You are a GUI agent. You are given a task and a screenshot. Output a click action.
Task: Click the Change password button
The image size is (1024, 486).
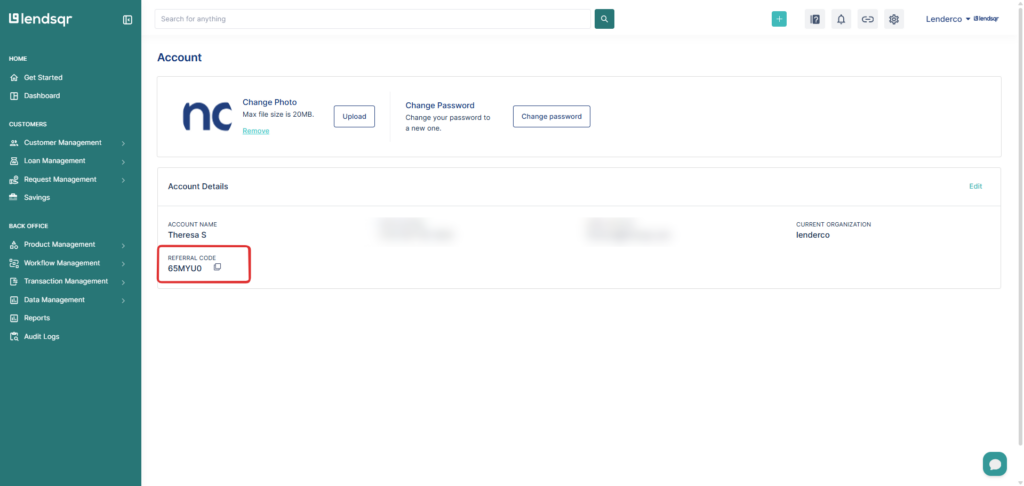pos(551,117)
